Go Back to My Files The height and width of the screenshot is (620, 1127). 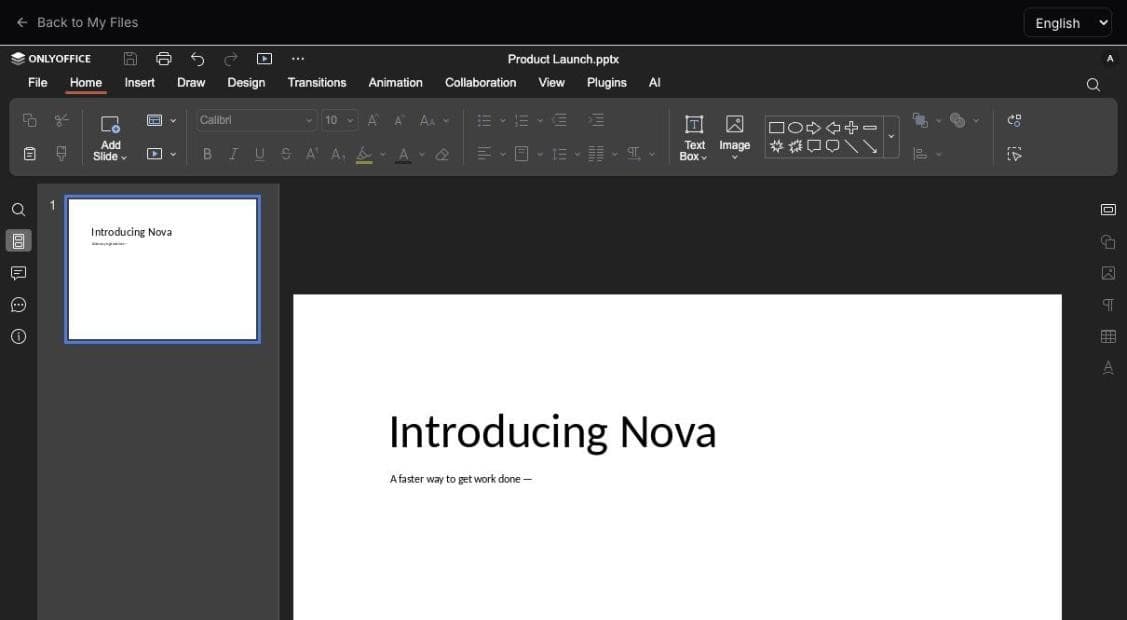(77, 22)
